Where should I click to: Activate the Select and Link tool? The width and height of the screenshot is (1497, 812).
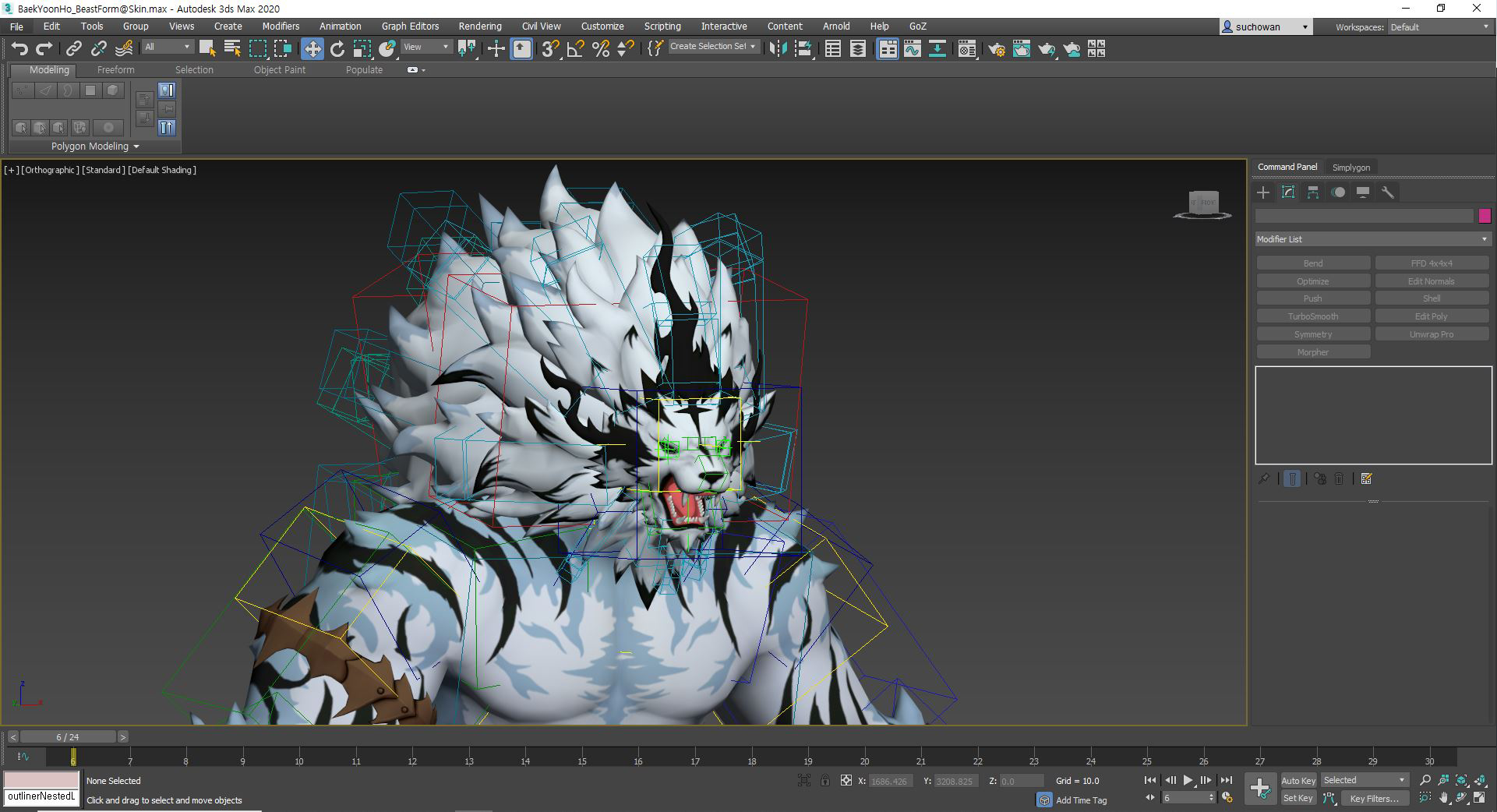[x=73, y=49]
